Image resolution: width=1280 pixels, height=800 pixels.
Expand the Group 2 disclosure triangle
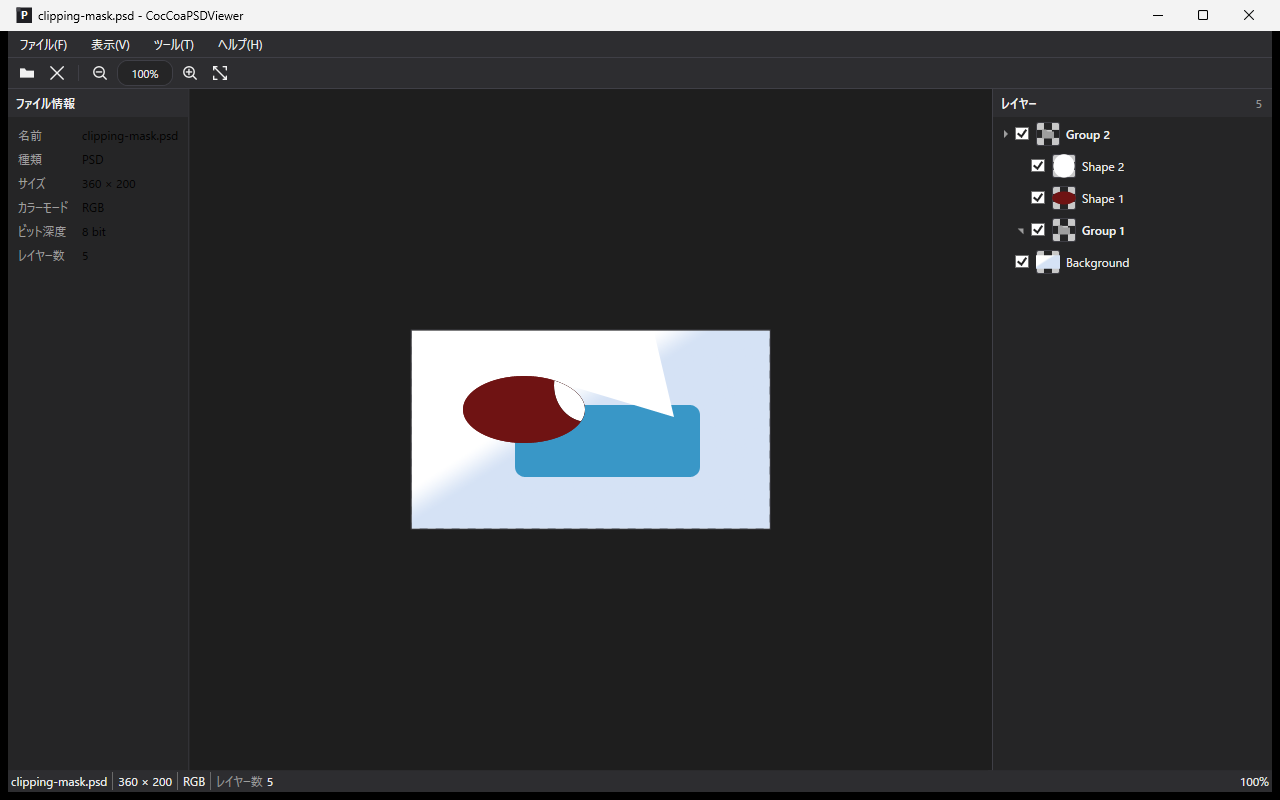[x=1005, y=134]
